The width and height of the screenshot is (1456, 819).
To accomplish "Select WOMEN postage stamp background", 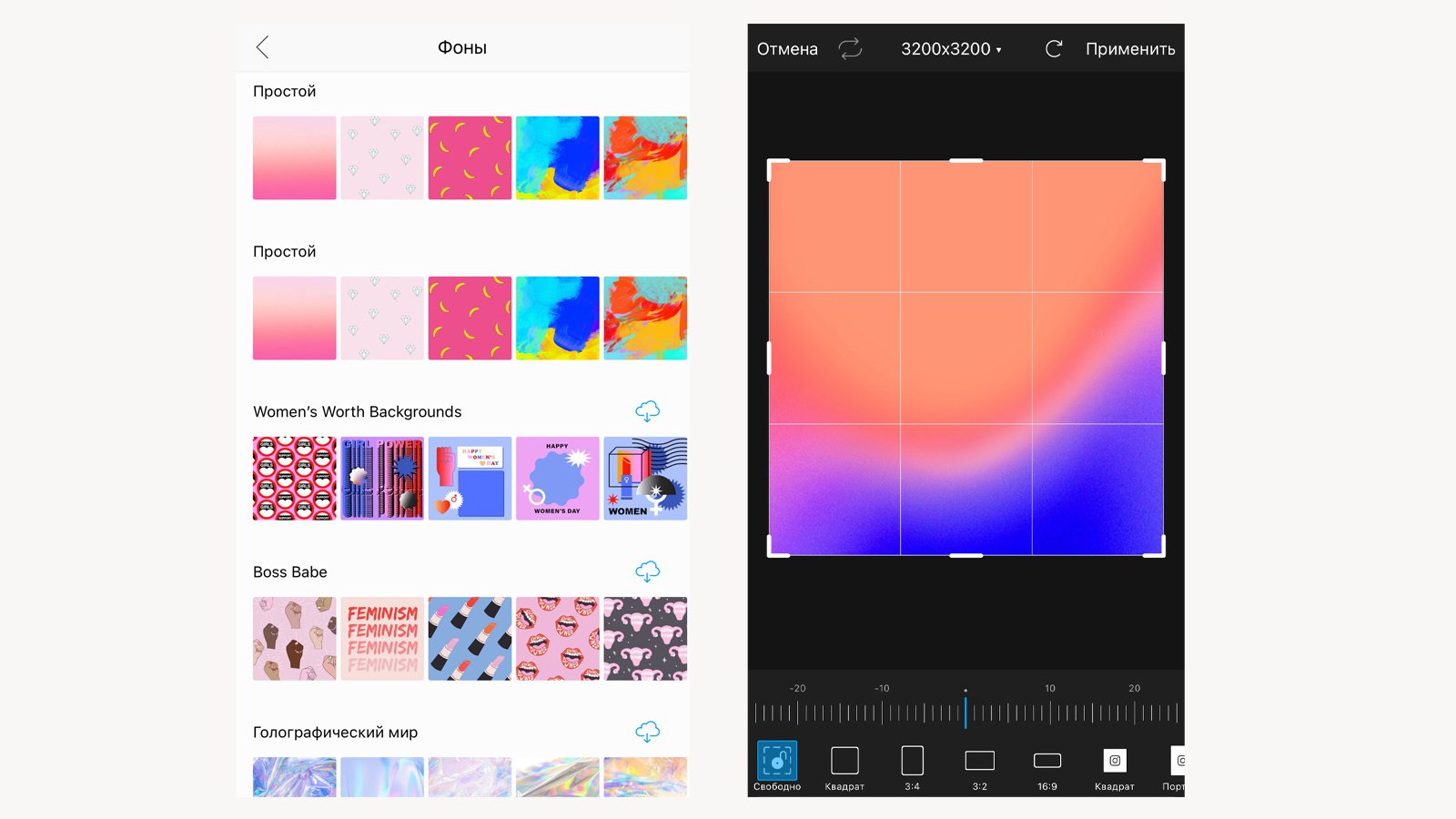I will pyautogui.click(x=645, y=478).
